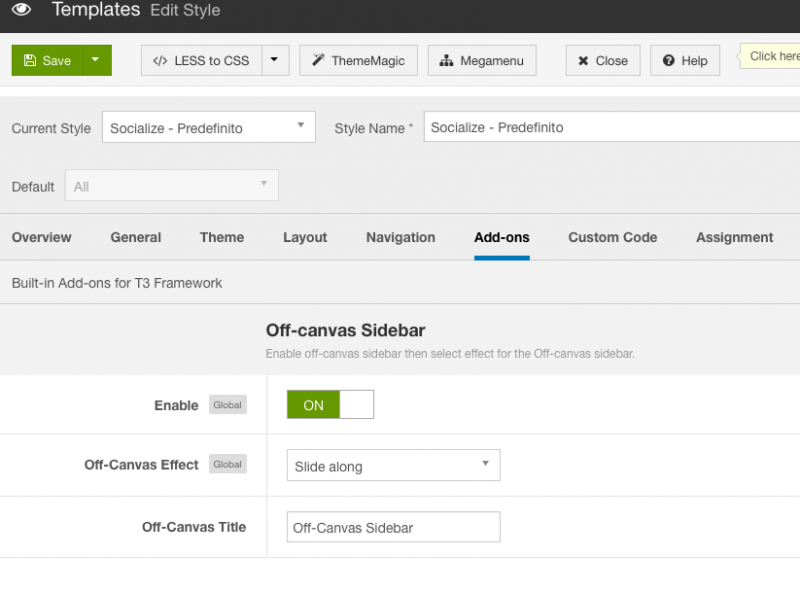The width and height of the screenshot is (800, 591).
Task: Switch to the Custom Code tab
Action: coord(612,237)
